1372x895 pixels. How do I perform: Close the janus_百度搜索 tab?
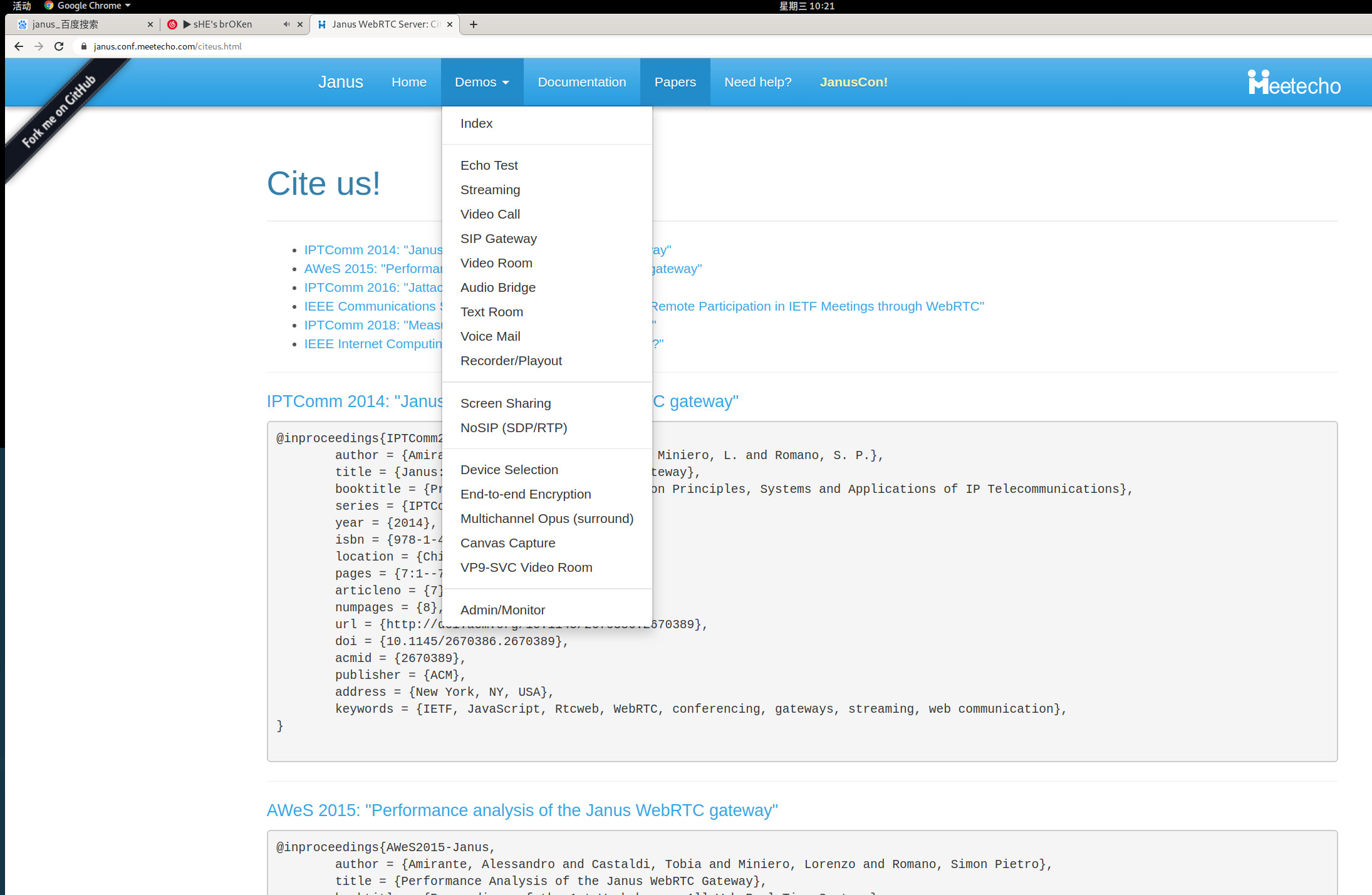pos(150,24)
